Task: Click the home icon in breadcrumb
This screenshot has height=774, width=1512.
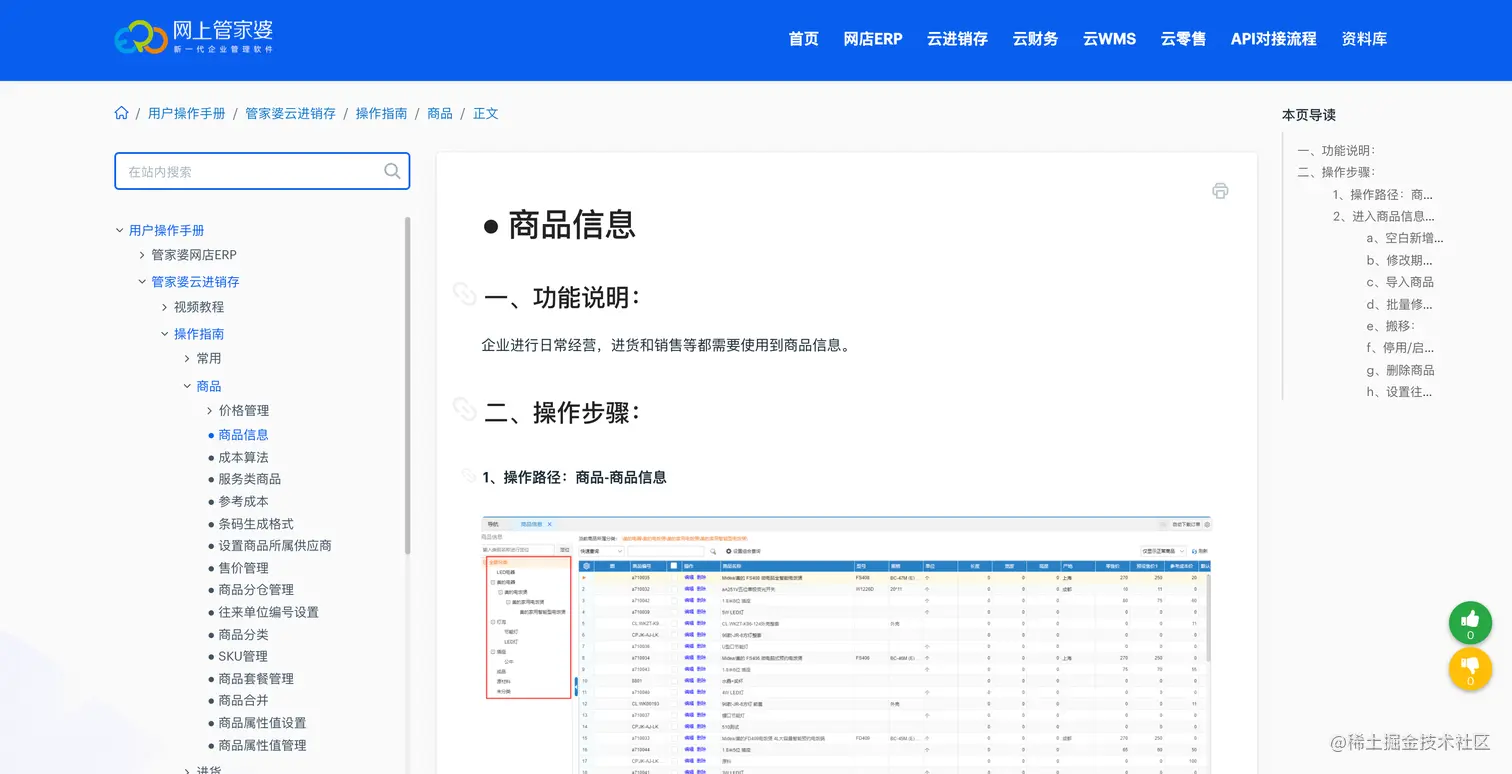Action: coord(122,113)
